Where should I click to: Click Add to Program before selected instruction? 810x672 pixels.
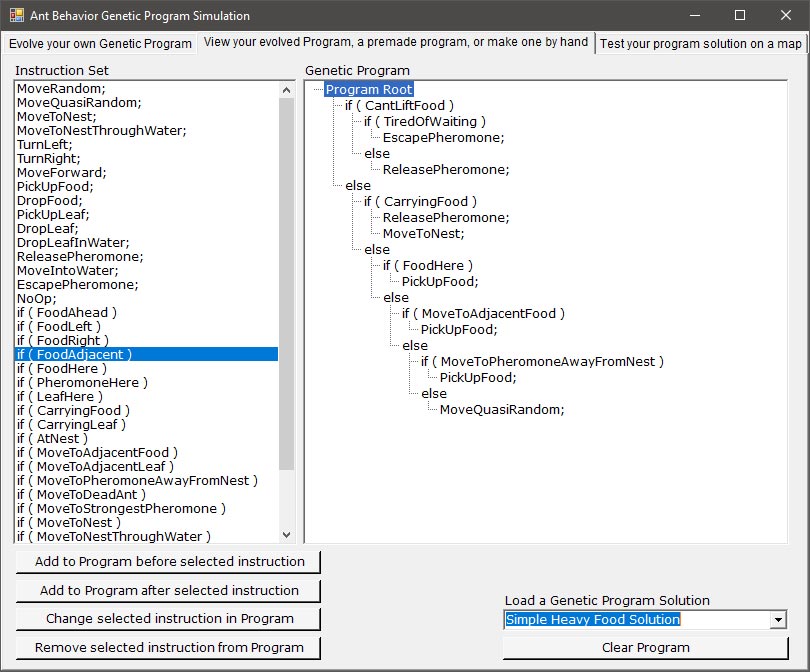[x=168, y=561]
